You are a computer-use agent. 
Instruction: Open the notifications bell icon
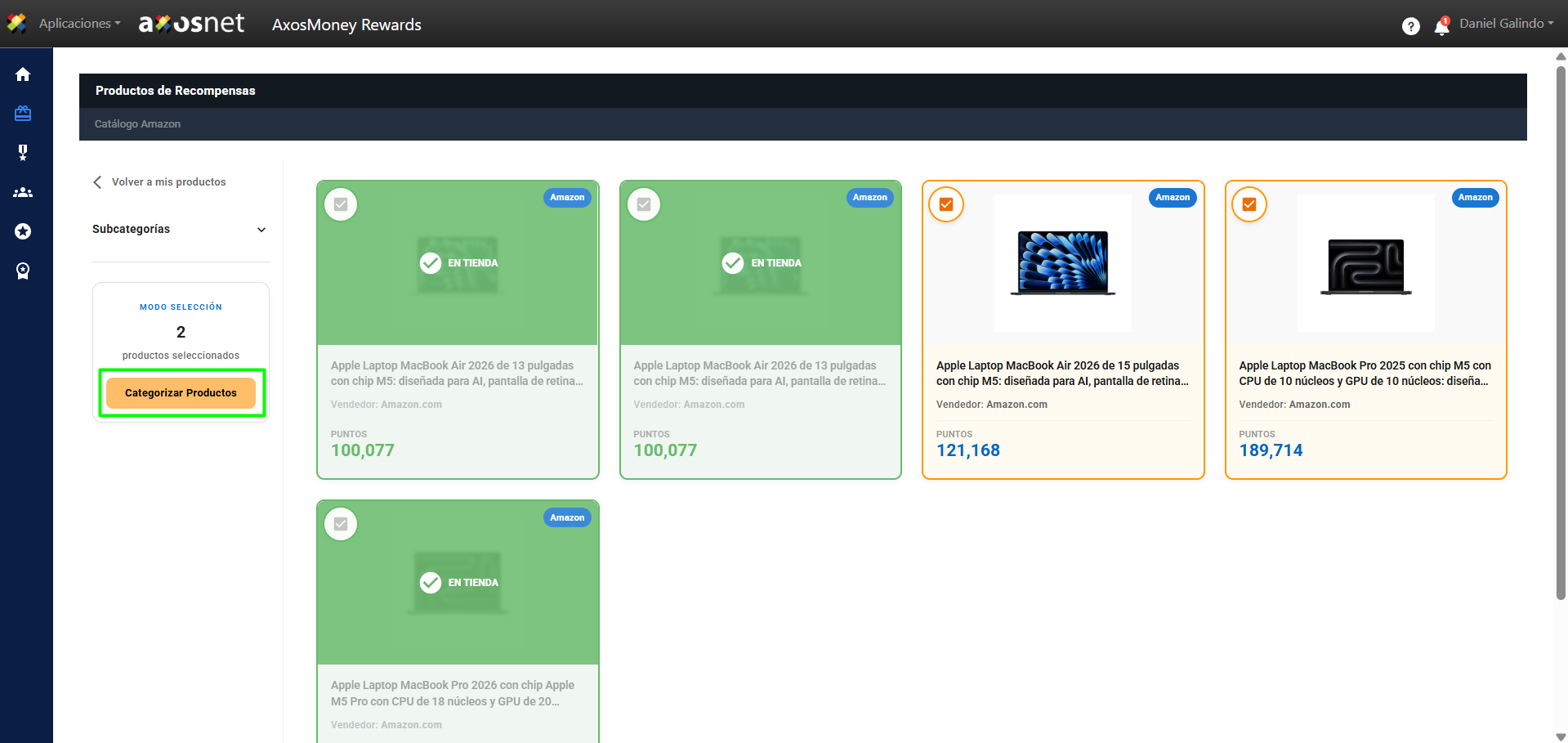1441,26
